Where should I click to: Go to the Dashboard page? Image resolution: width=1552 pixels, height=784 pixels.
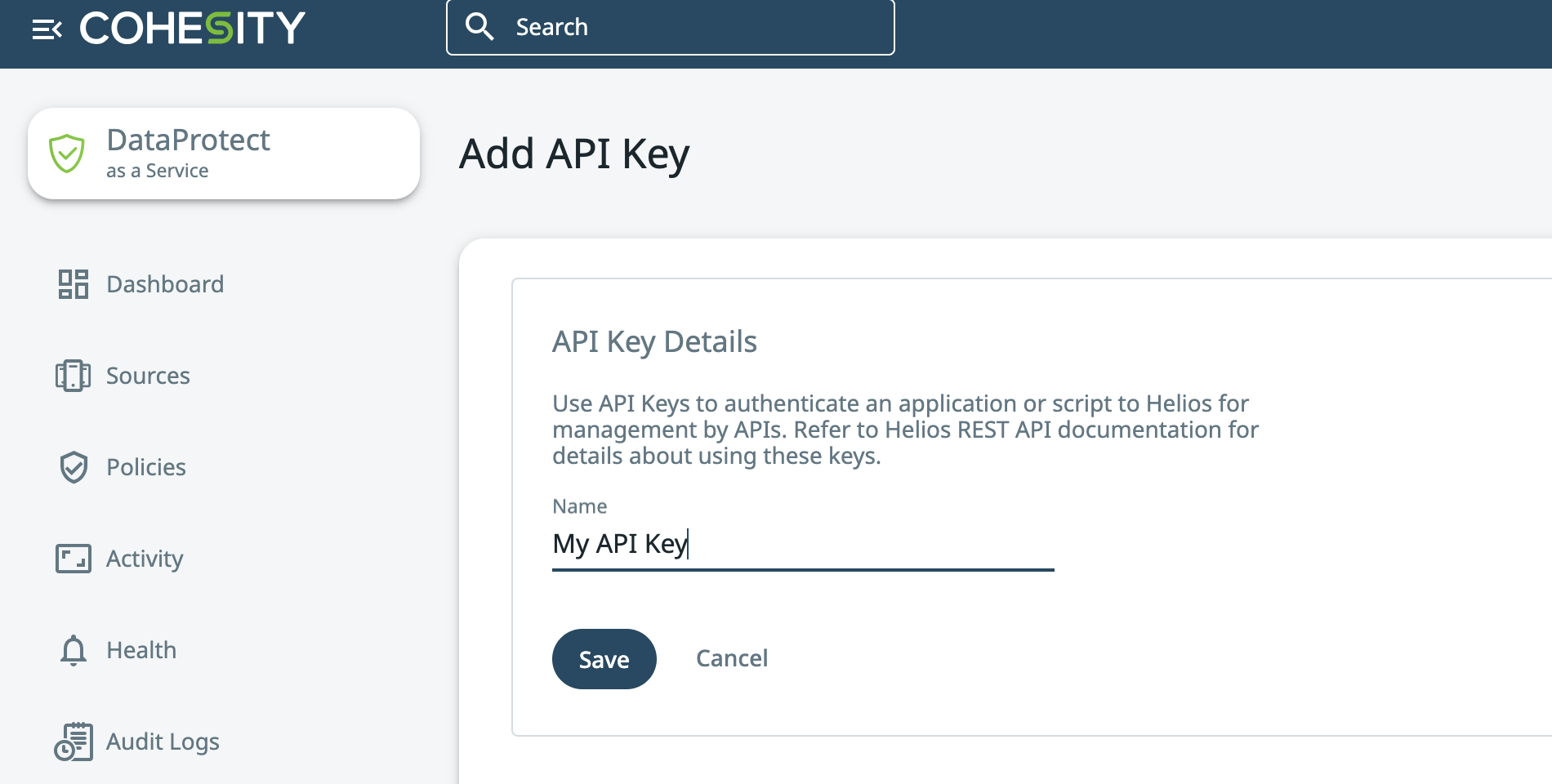point(165,284)
